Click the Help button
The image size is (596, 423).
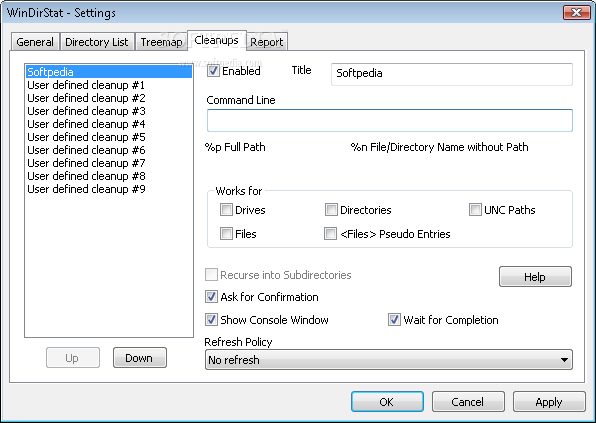[x=535, y=277]
